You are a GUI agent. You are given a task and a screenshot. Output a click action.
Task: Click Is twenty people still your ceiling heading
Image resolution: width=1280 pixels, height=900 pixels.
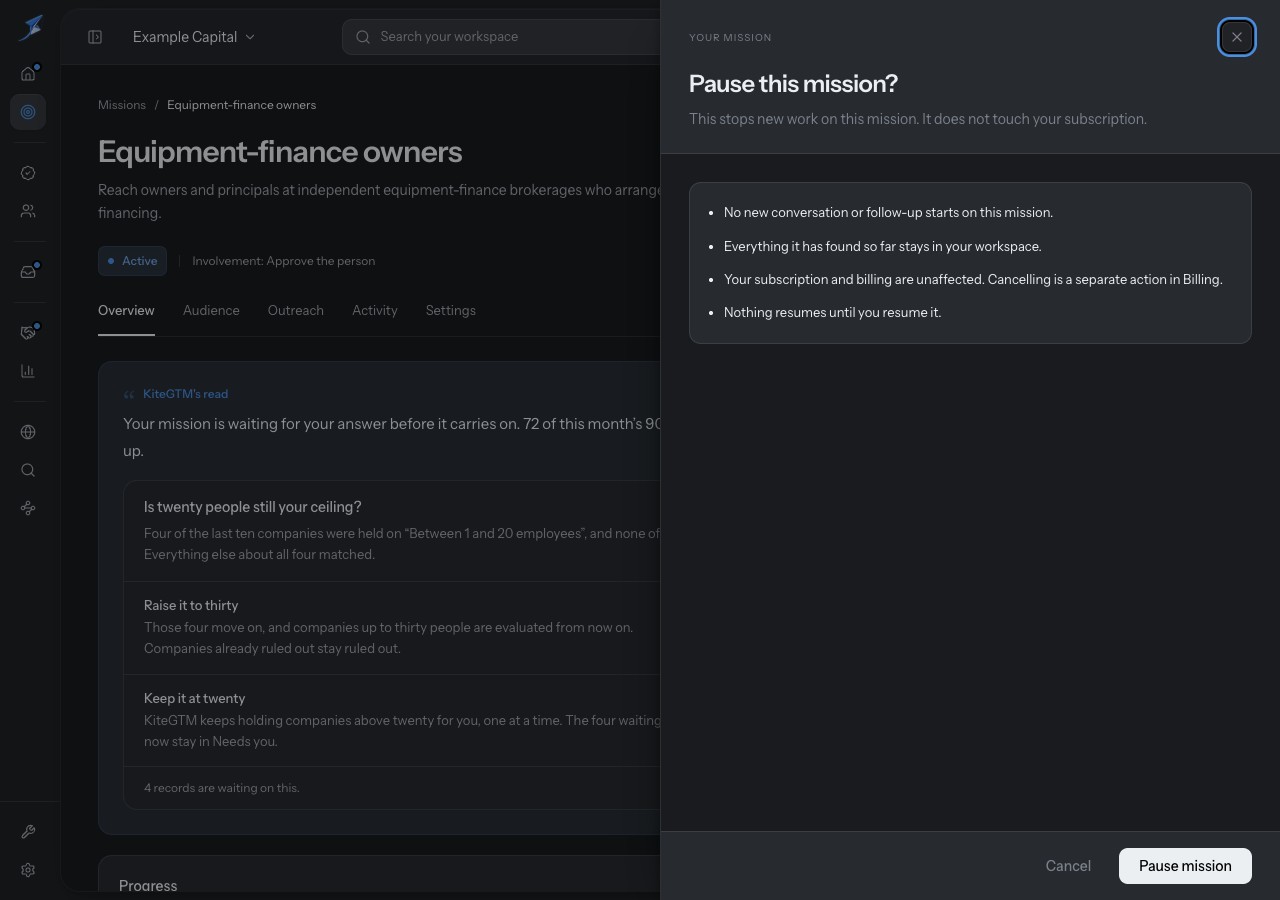(x=253, y=507)
